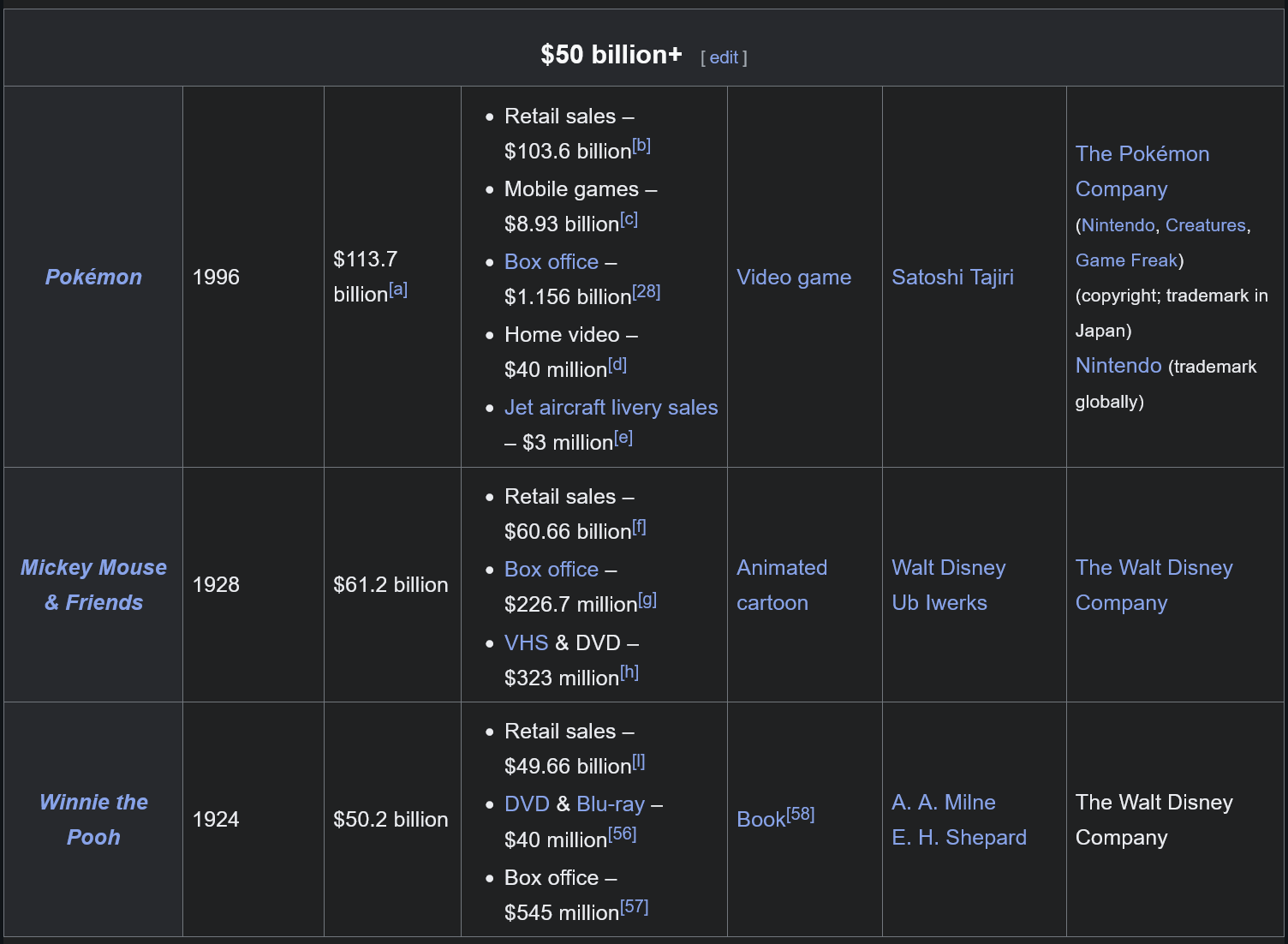
Task: Click the VHS link
Action: click(x=527, y=642)
